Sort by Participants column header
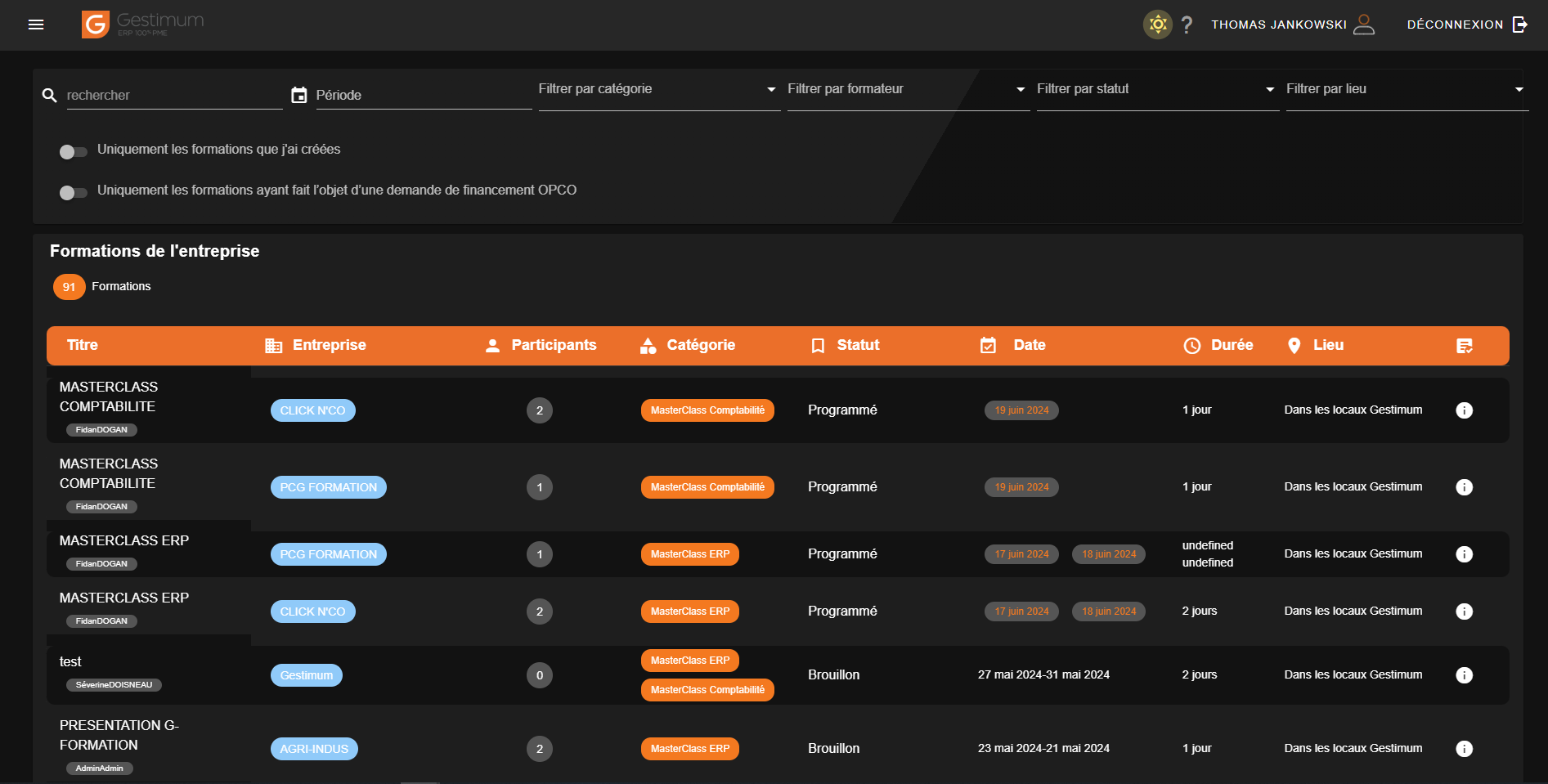 pos(553,345)
